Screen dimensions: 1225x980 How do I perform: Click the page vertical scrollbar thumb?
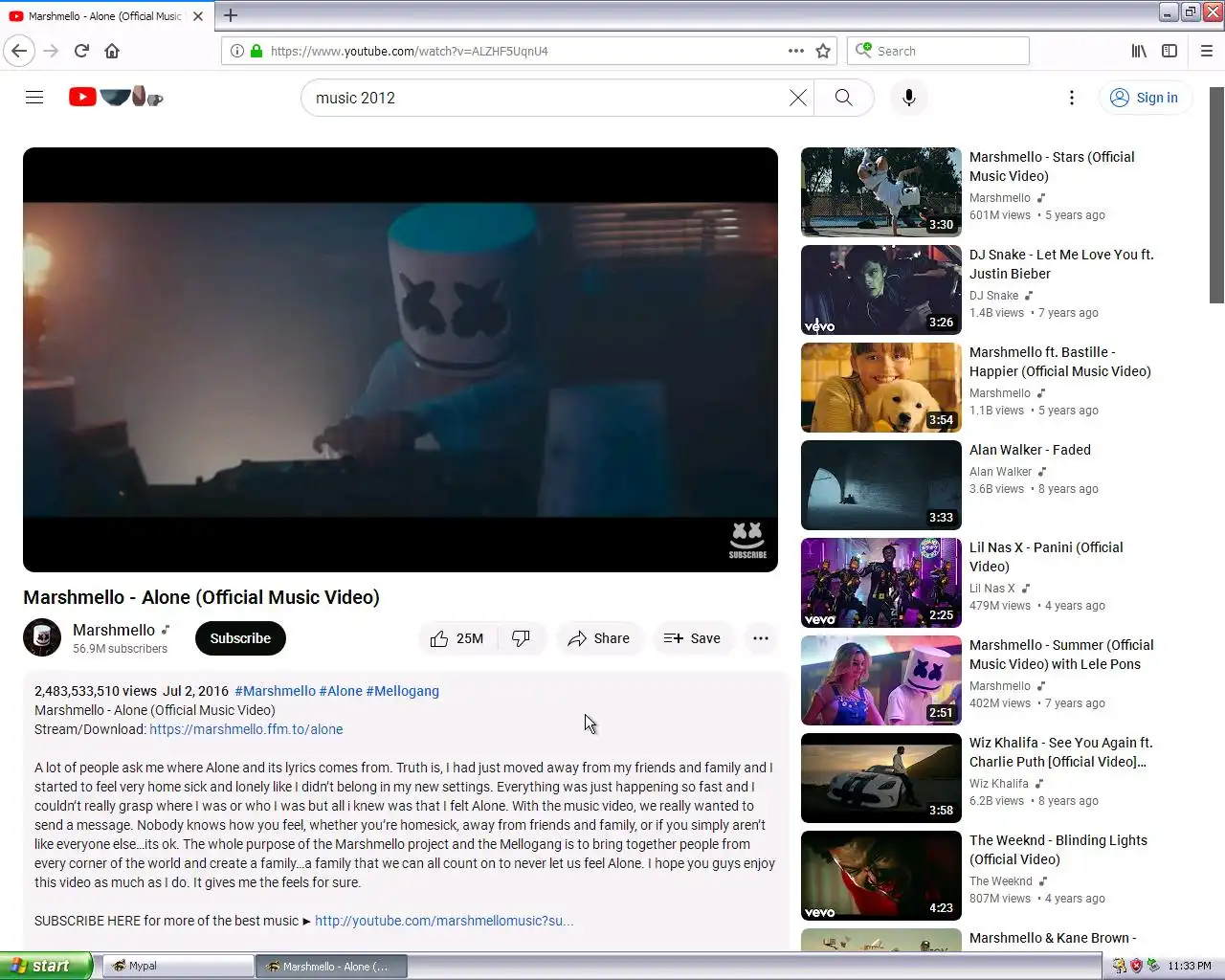(x=1216, y=195)
